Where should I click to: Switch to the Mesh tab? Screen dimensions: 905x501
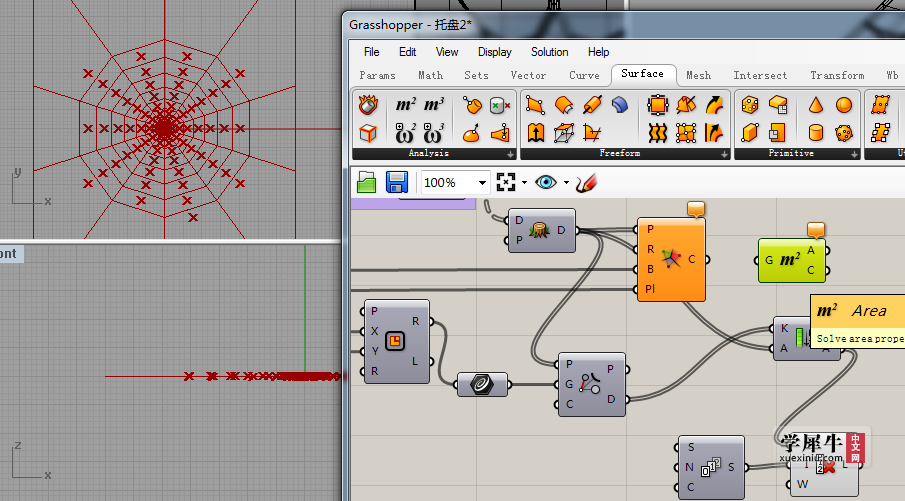click(x=698, y=75)
